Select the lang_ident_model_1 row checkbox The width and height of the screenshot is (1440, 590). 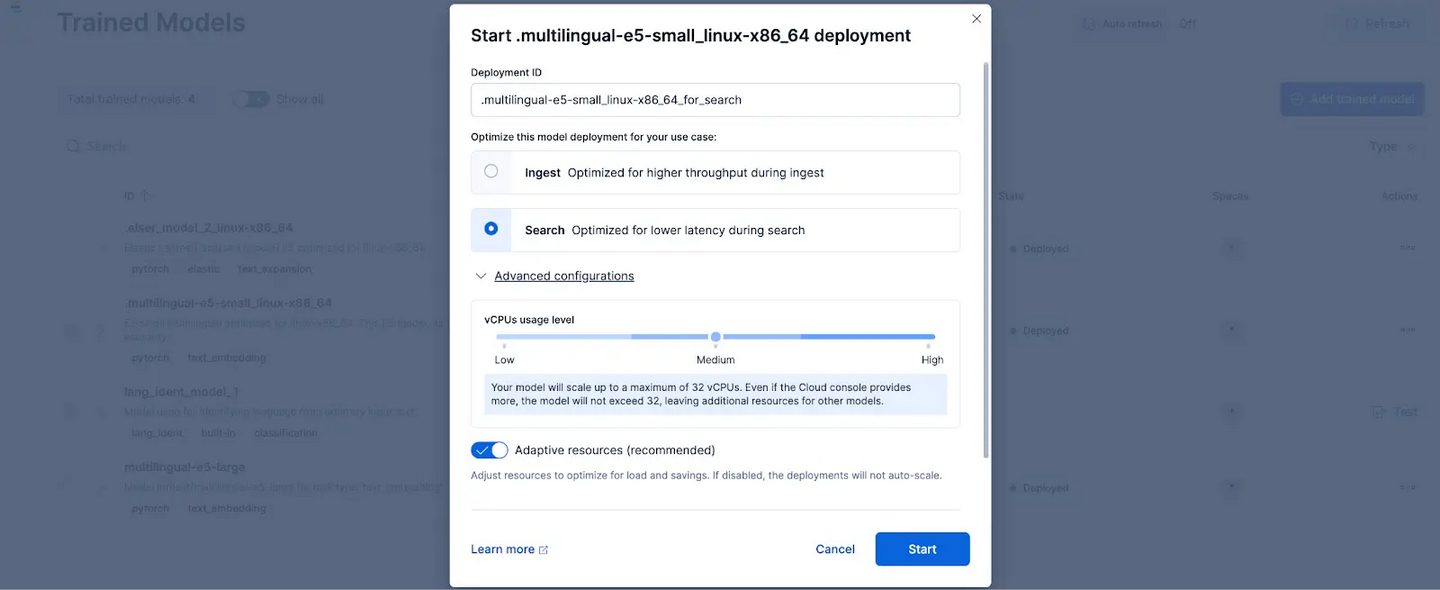pyautogui.click(x=70, y=412)
